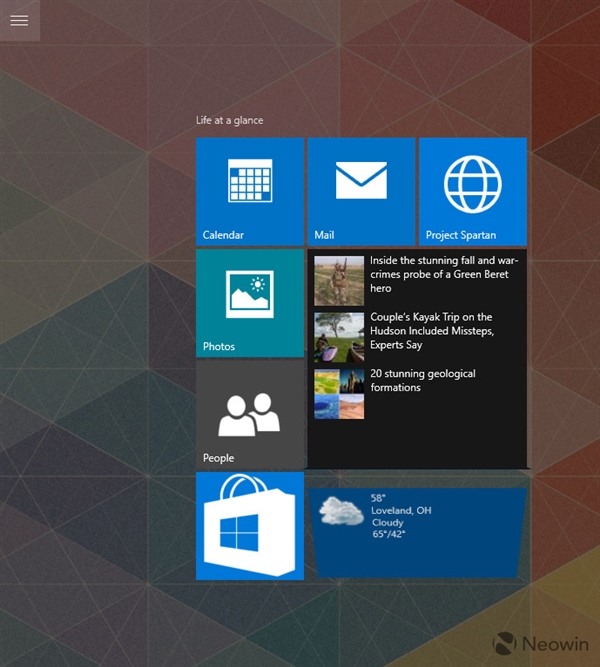
Task: Click the Loveland, OH location text
Action: point(401,510)
